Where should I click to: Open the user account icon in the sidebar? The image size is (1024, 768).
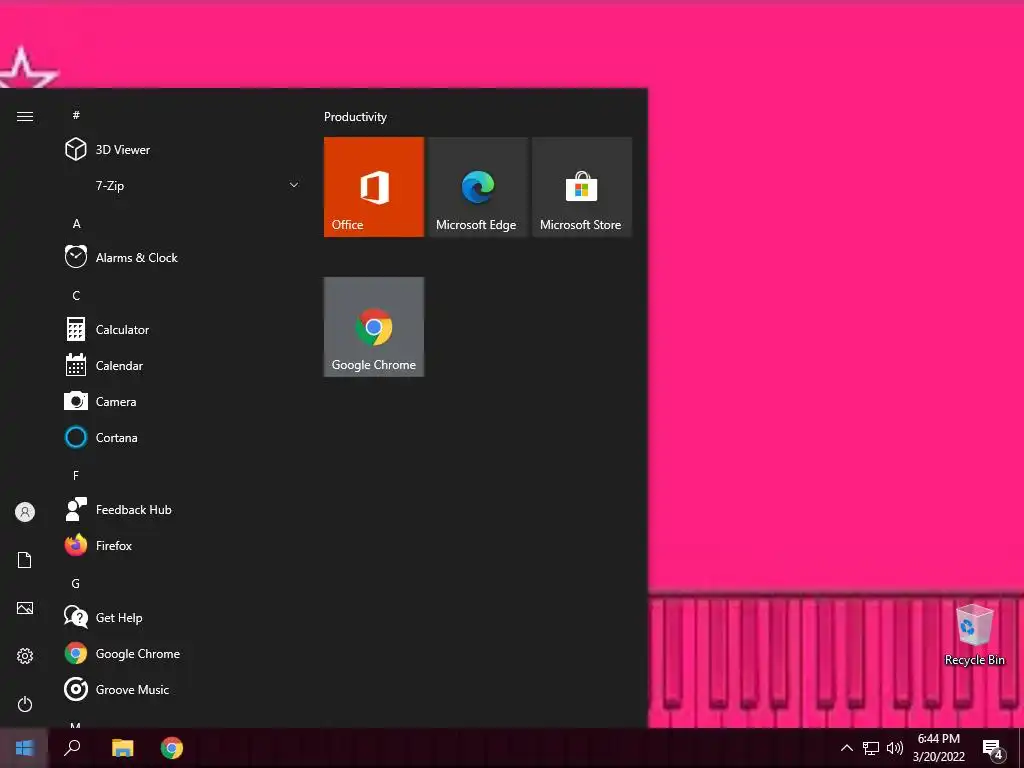tap(25, 512)
